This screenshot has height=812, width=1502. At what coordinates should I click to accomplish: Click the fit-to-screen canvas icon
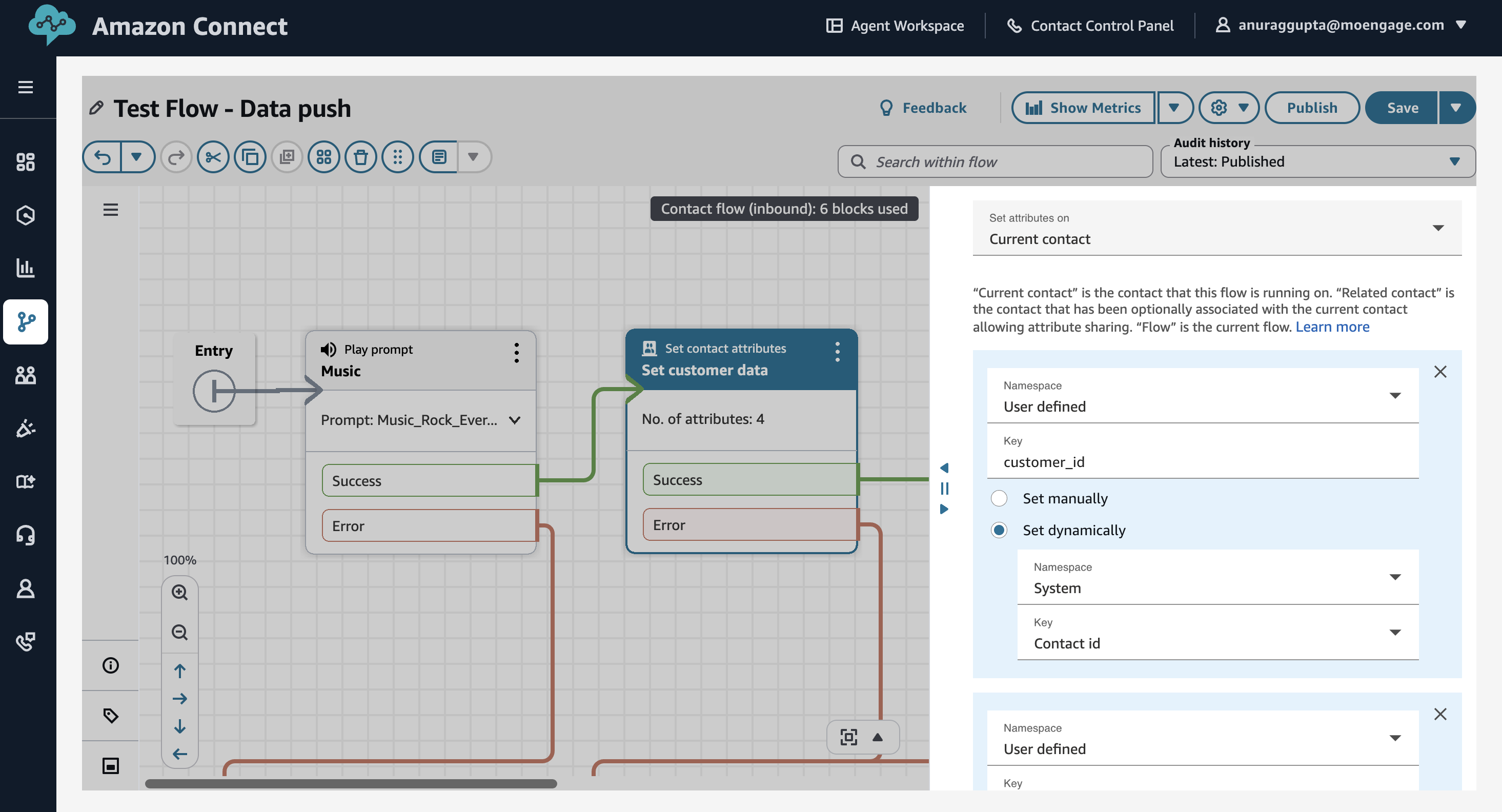(x=848, y=737)
